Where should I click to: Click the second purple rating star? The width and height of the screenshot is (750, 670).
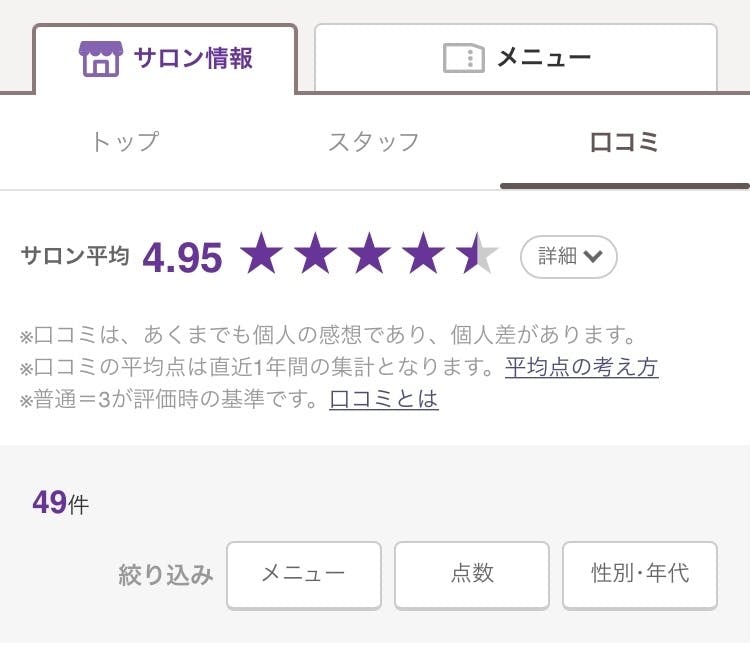(x=316, y=255)
